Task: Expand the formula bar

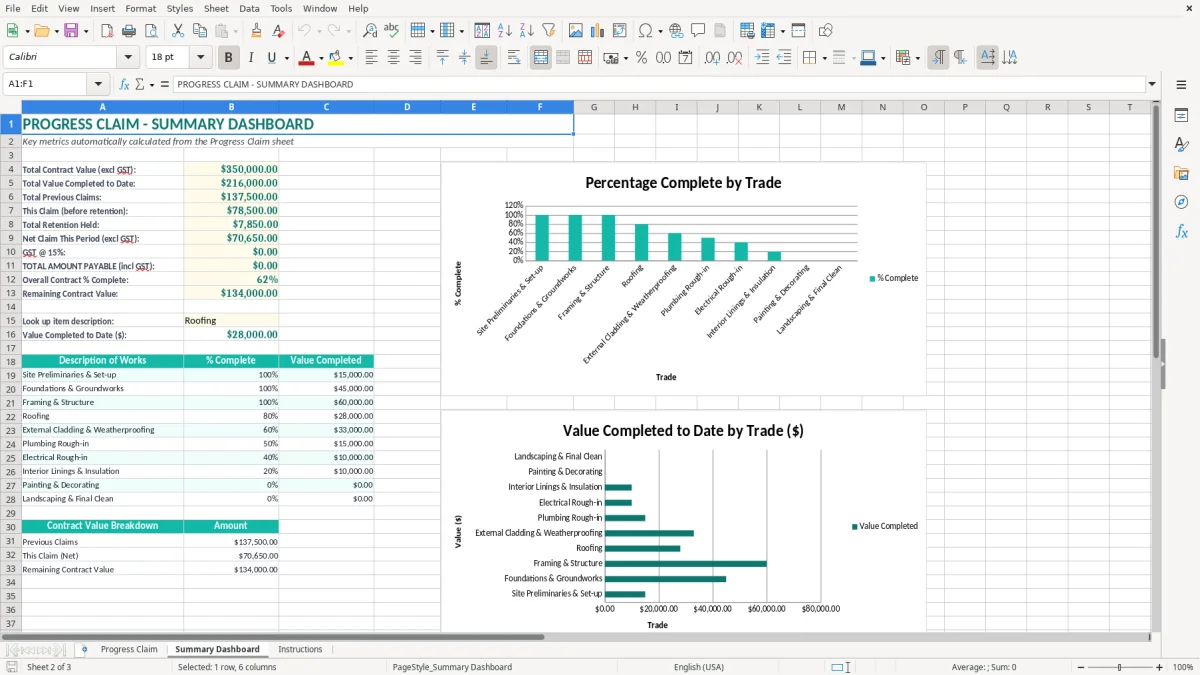Action: [1153, 84]
